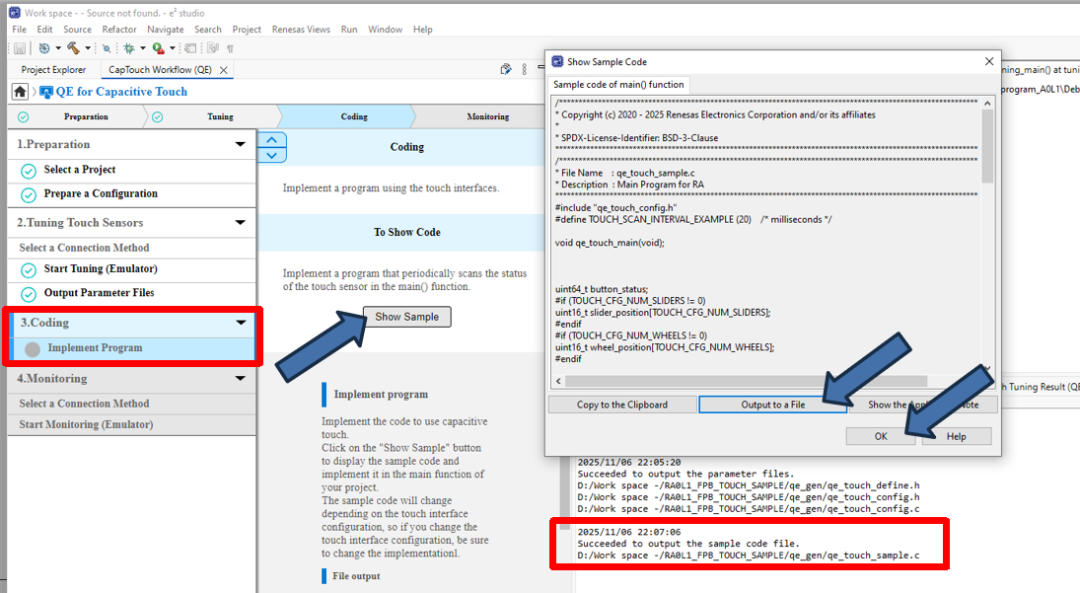Click the Help button in the dialog

(x=956, y=436)
